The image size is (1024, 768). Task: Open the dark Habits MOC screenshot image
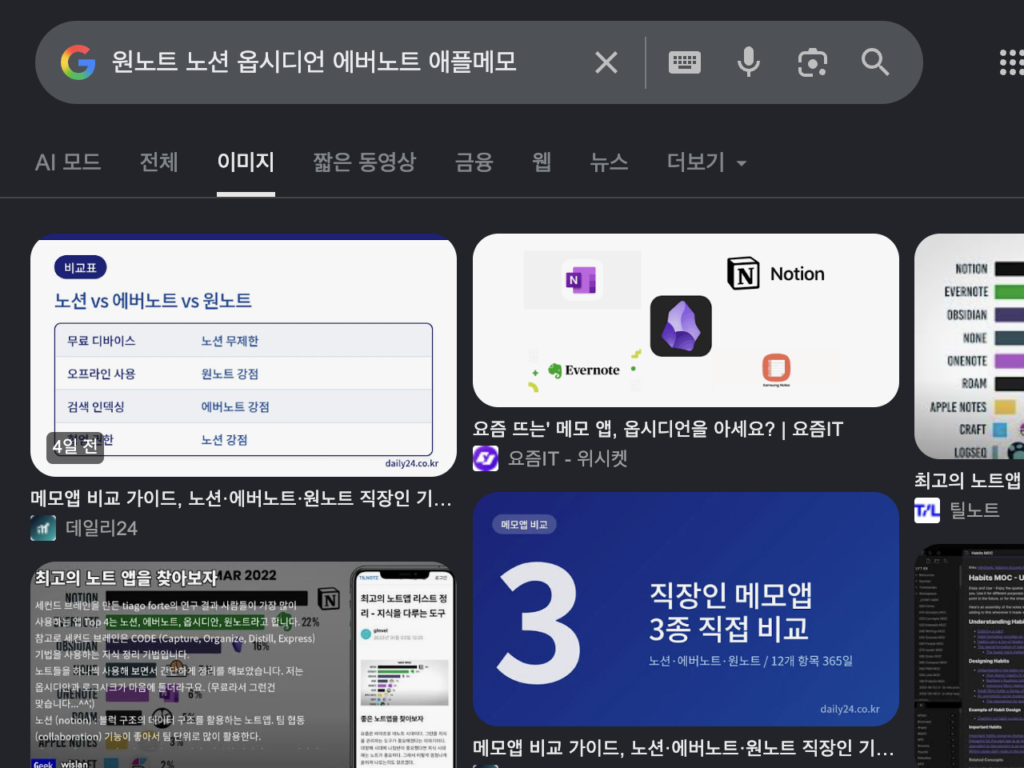click(969, 656)
